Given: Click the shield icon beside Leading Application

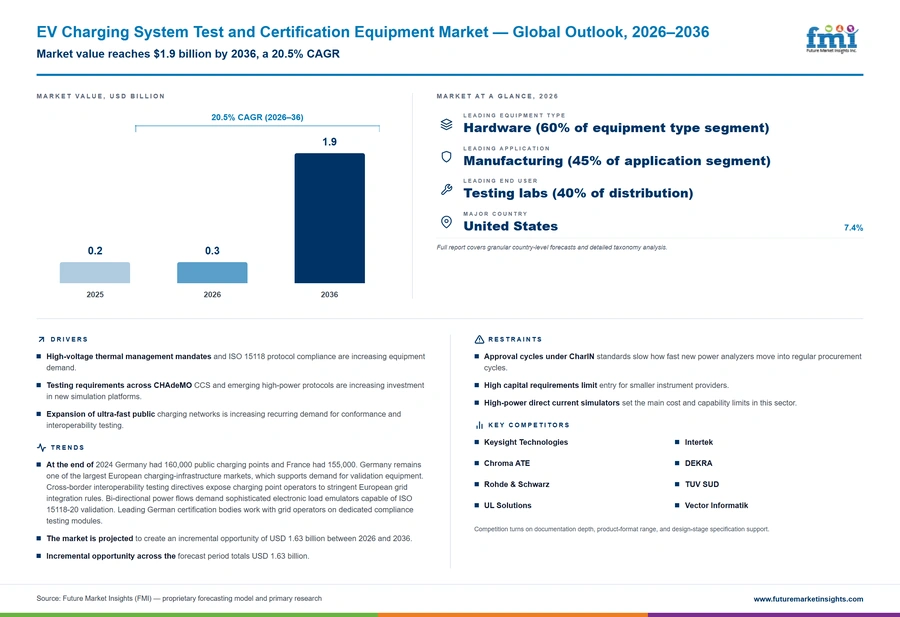Looking at the screenshot, I should click(446, 157).
